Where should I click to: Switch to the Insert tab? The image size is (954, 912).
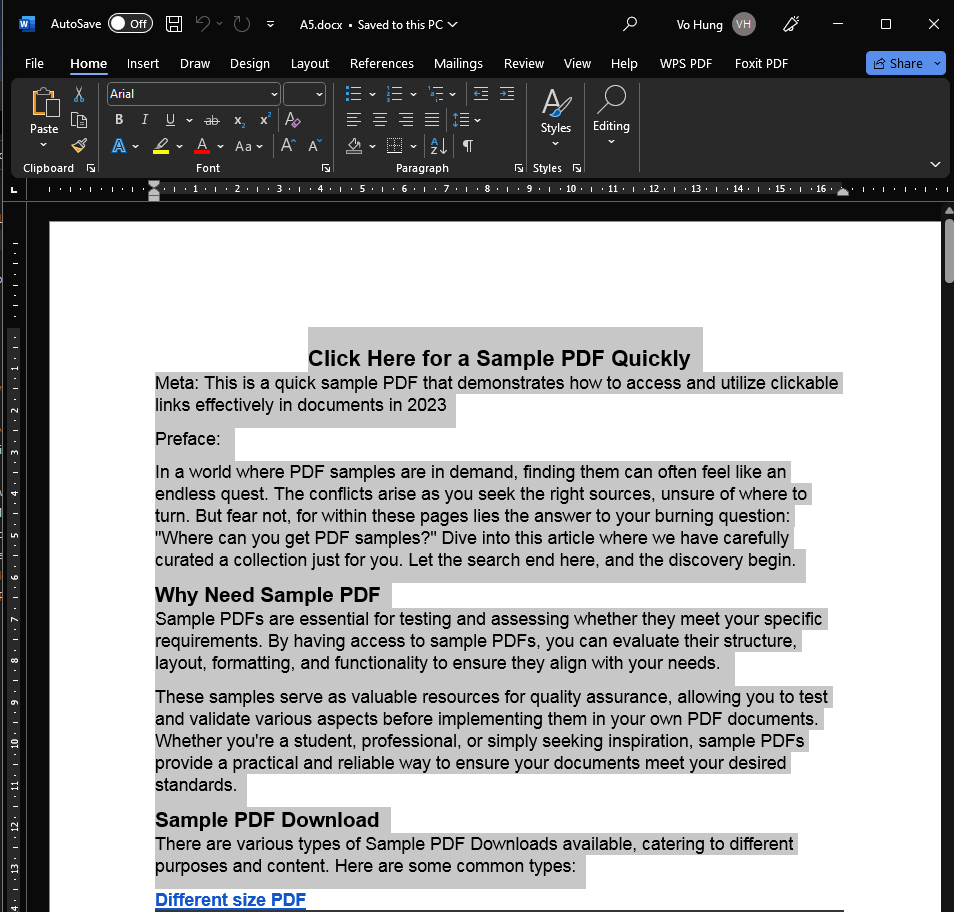click(x=143, y=64)
